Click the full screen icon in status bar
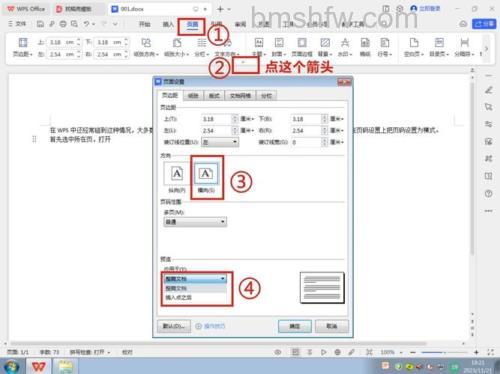Image resolution: width=500 pixels, height=374 pixels. coord(490,352)
